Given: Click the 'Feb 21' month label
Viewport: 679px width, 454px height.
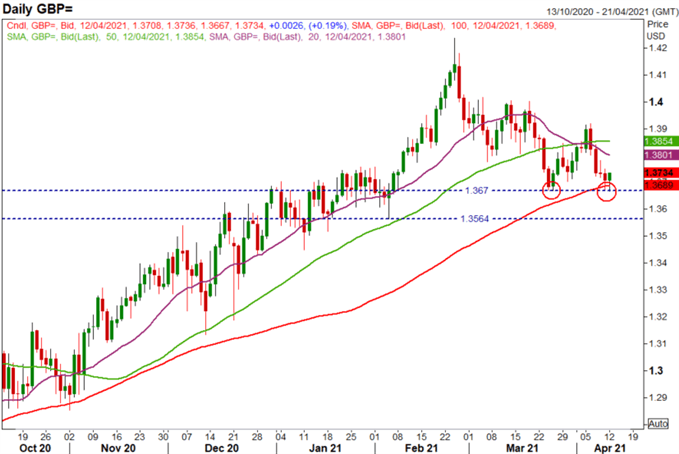Looking at the screenshot, I should pos(421,448).
